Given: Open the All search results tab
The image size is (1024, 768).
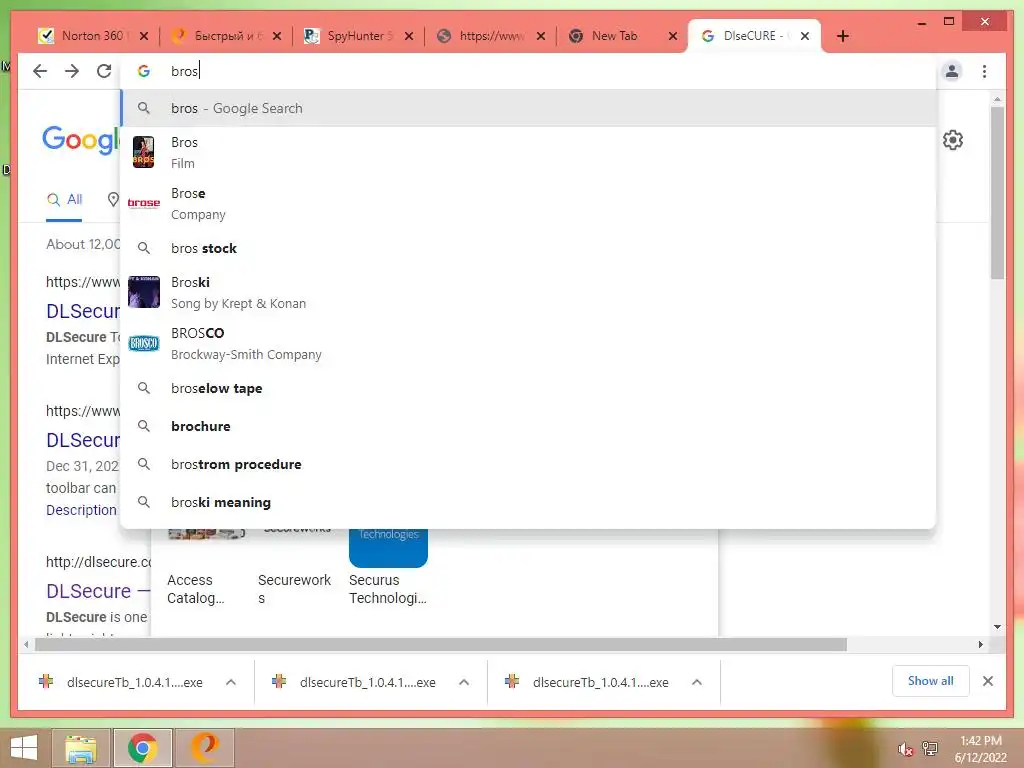Looking at the screenshot, I should click(64, 200).
